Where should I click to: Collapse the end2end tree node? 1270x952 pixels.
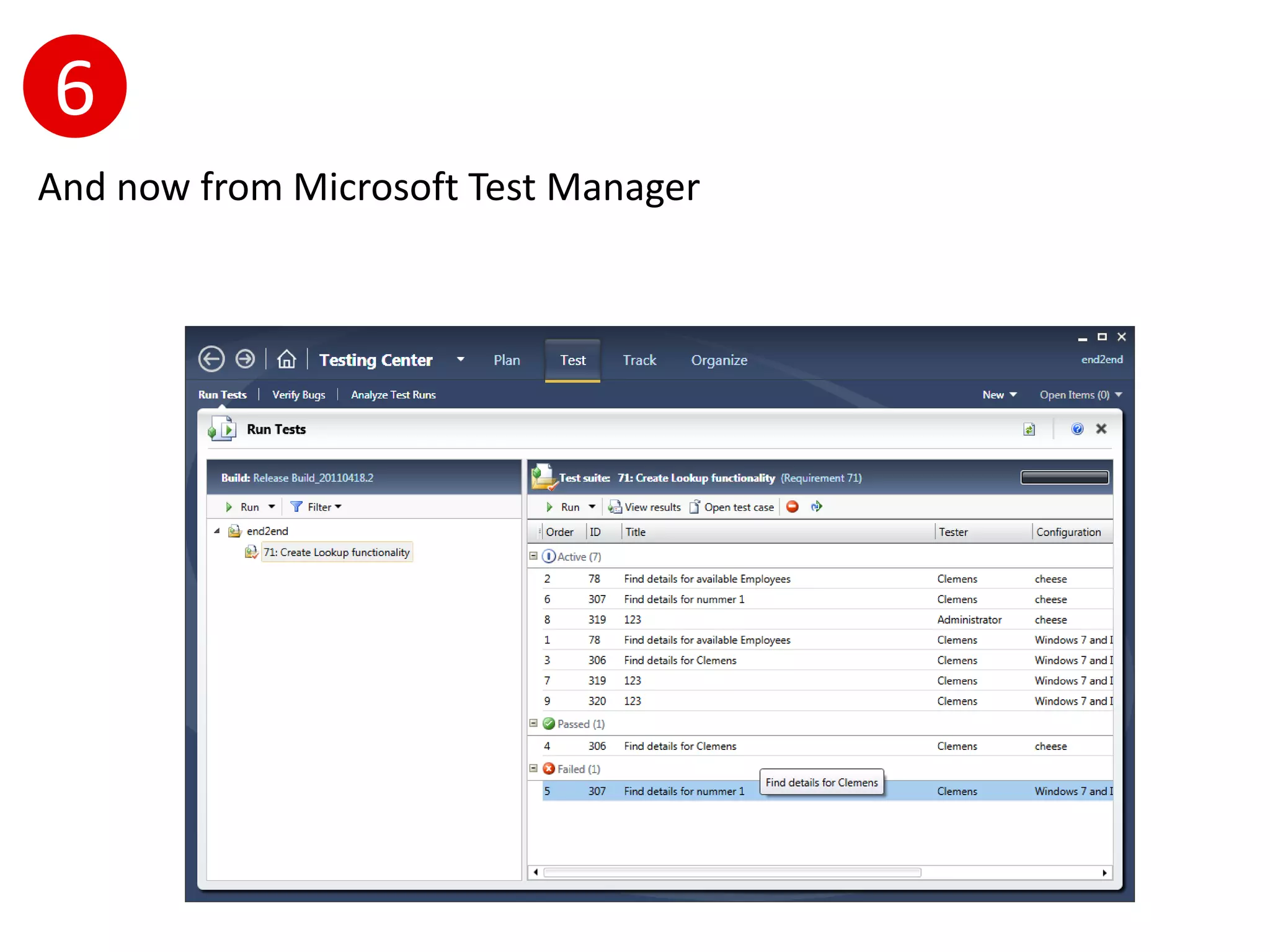[x=217, y=531]
